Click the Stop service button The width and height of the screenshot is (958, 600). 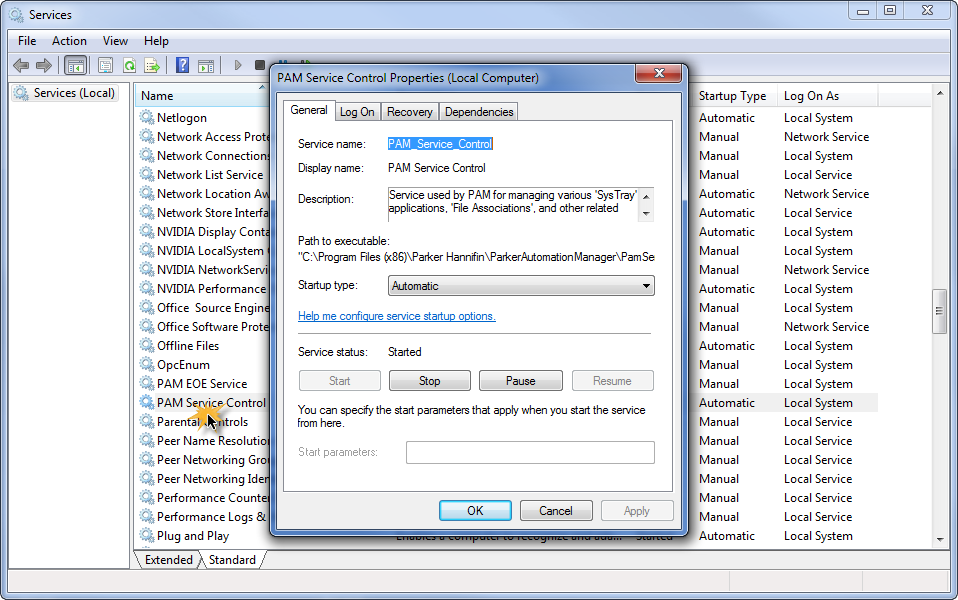(x=430, y=381)
